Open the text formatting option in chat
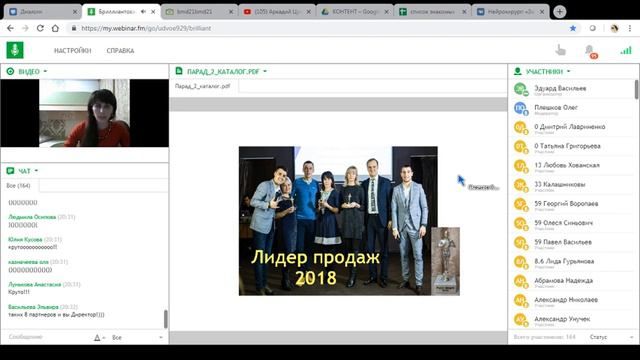640x360 pixels. click(99, 338)
